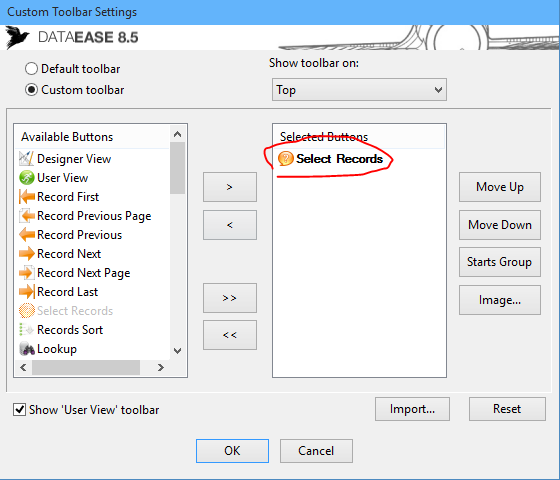Click the Import... button
This screenshot has width=560, height=480.
[412, 409]
